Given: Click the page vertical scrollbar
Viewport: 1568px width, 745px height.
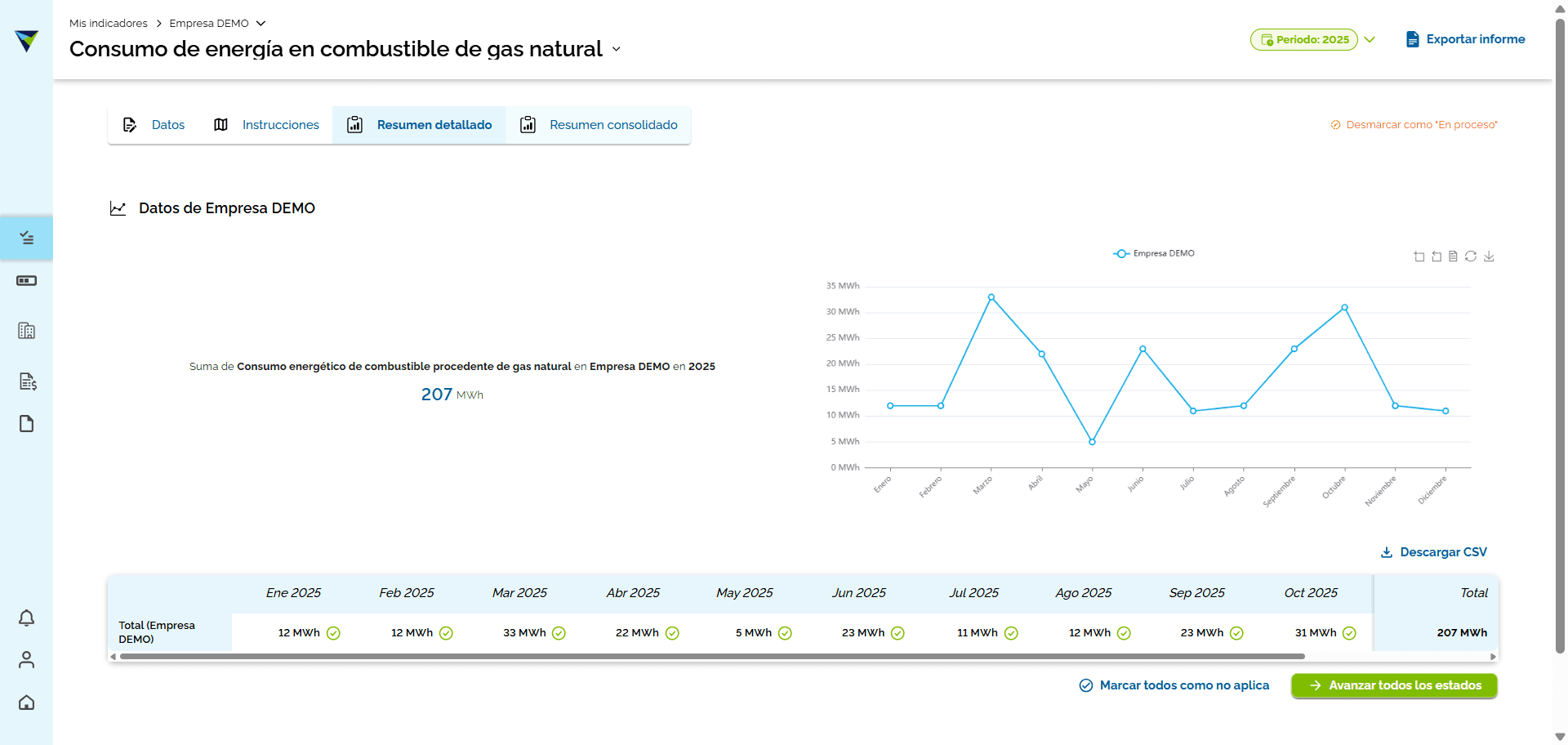Looking at the screenshot, I should (x=1560, y=335).
